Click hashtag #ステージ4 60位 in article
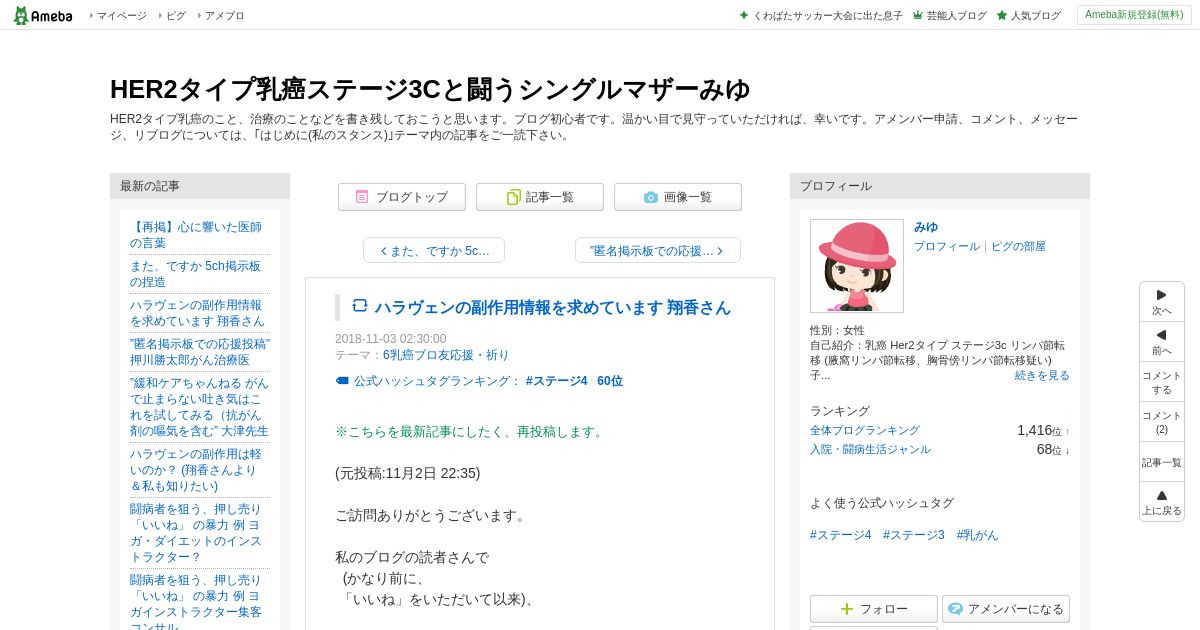The height and width of the screenshot is (630, 1200). [x=574, y=381]
